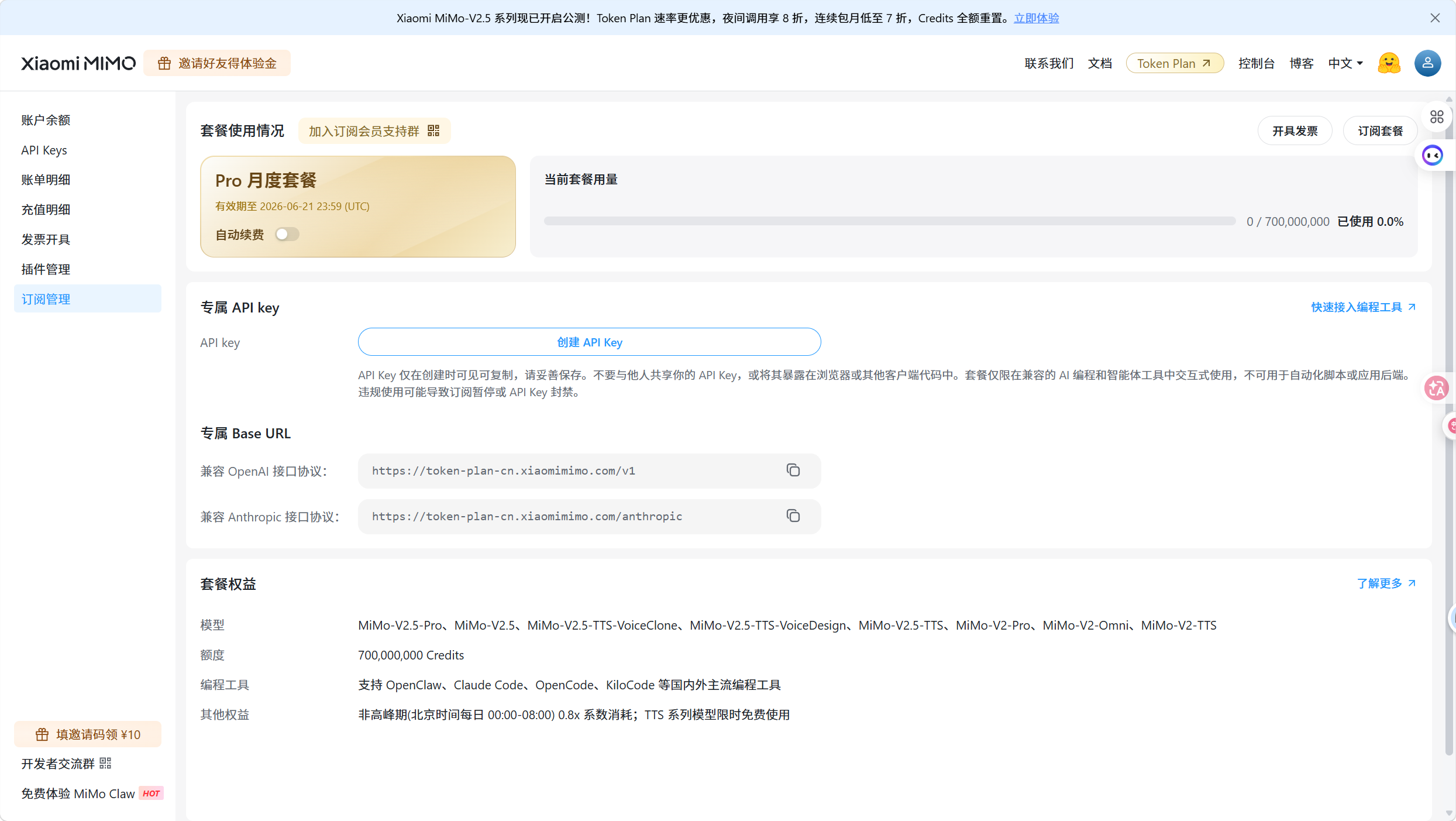
Task: Toggle the 自动续费 switch
Action: (x=287, y=234)
